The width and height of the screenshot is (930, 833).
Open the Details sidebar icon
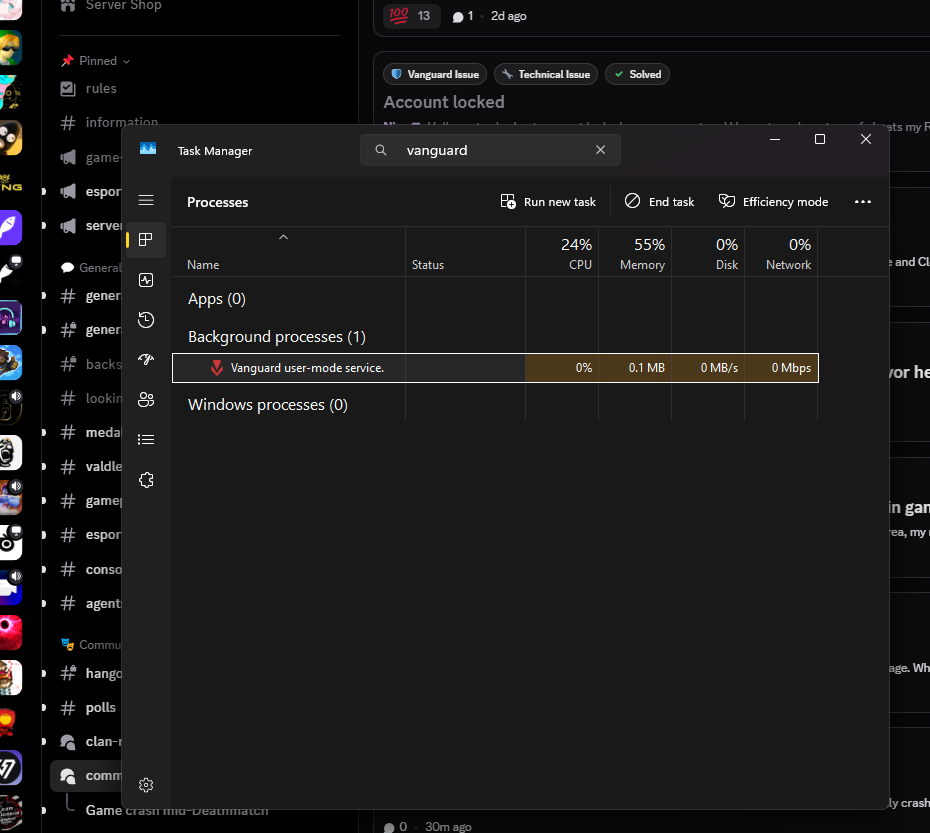click(146, 439)
